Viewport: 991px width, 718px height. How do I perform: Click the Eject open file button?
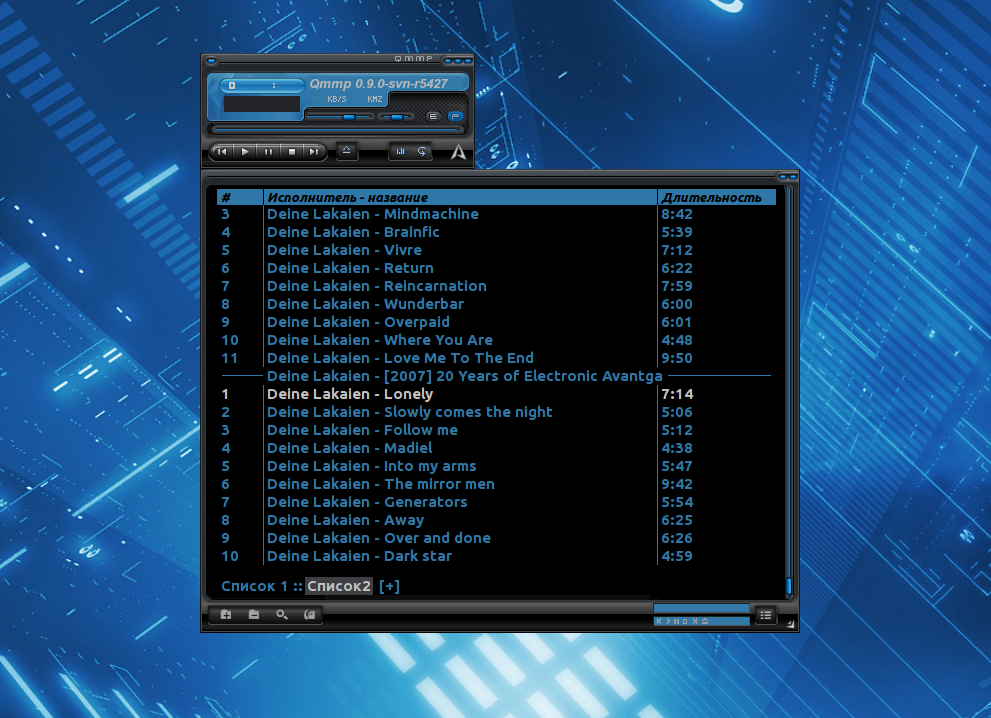(x=346, y=151)
